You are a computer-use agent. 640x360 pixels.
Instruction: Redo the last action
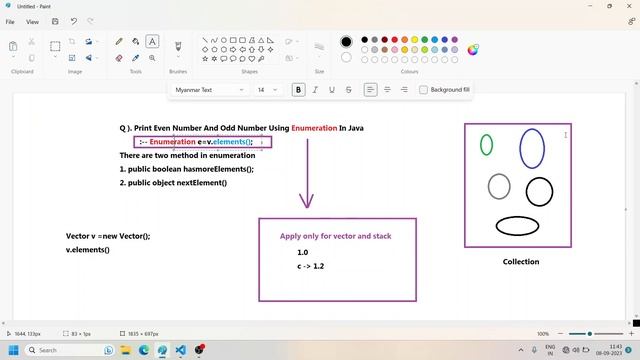(90, 21)
